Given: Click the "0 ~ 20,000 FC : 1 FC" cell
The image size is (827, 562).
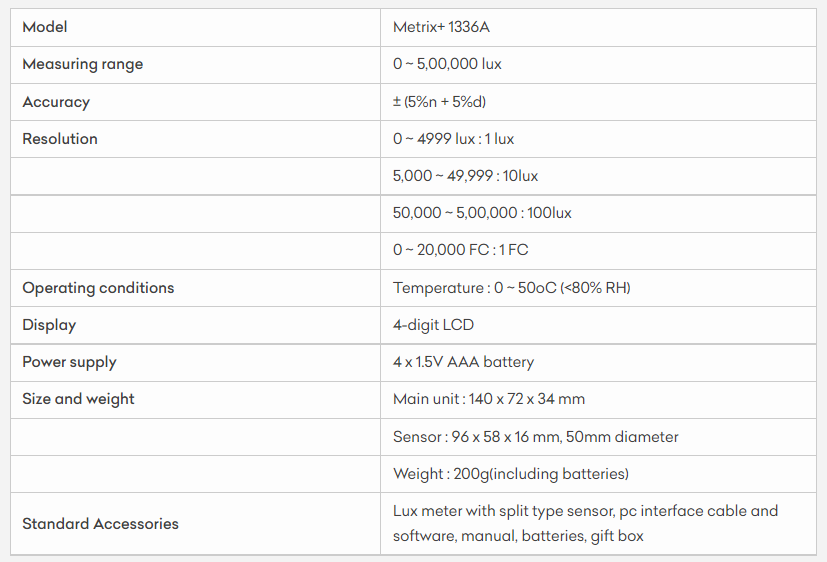Looking at the screenshot, I should (x=460, y=250).
